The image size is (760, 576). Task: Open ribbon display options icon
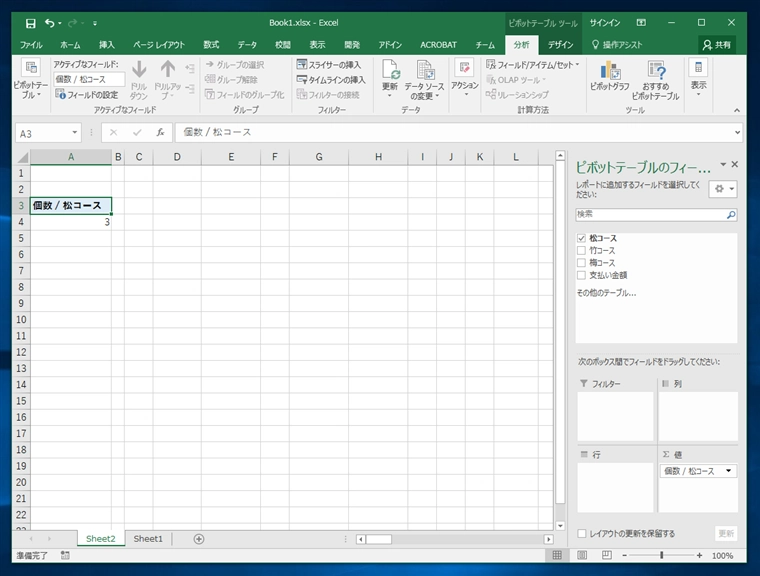coord(641,23)
